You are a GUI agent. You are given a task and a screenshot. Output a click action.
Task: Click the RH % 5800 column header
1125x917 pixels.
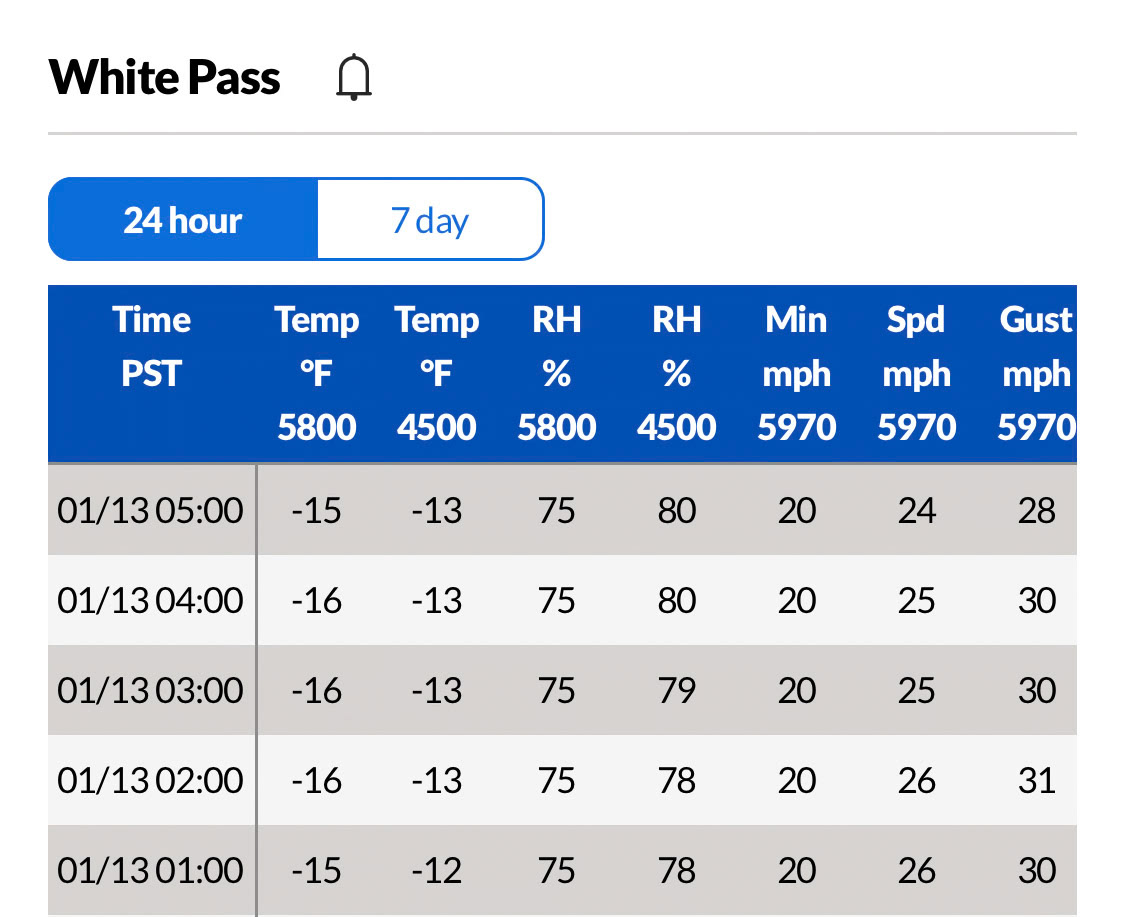[557, 373]
